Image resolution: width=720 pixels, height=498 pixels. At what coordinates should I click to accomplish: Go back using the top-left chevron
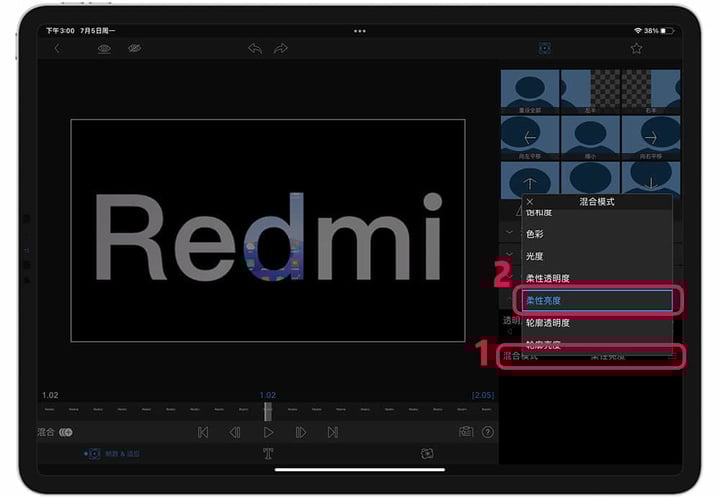tap(57, 48)
